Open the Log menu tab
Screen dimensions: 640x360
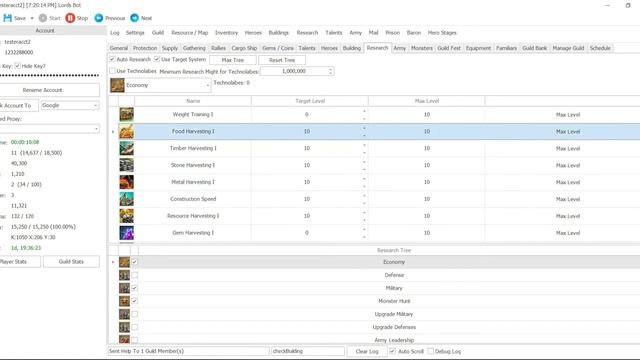tap(115, 33)
